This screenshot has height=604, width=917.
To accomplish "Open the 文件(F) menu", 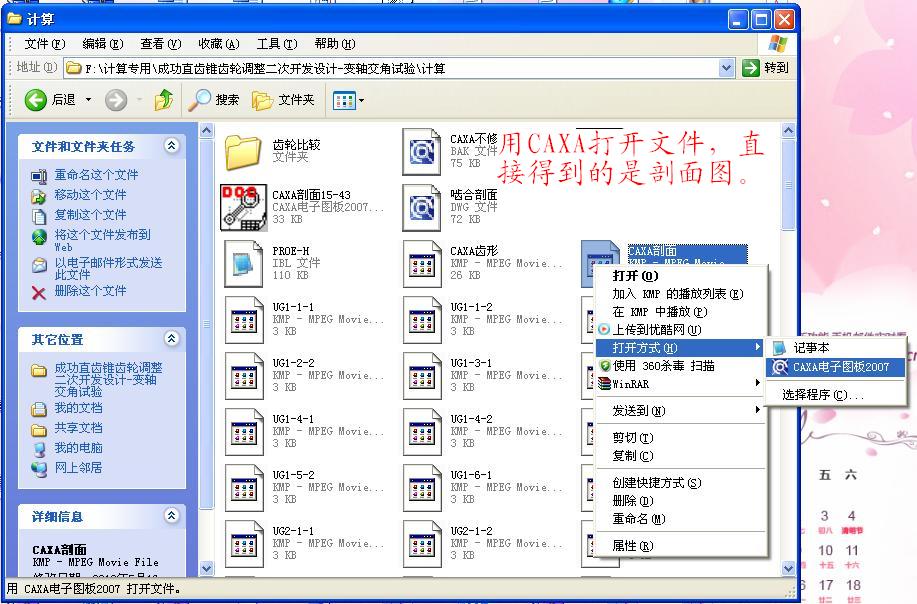I will pyautogui.click(x=44, y=44).
